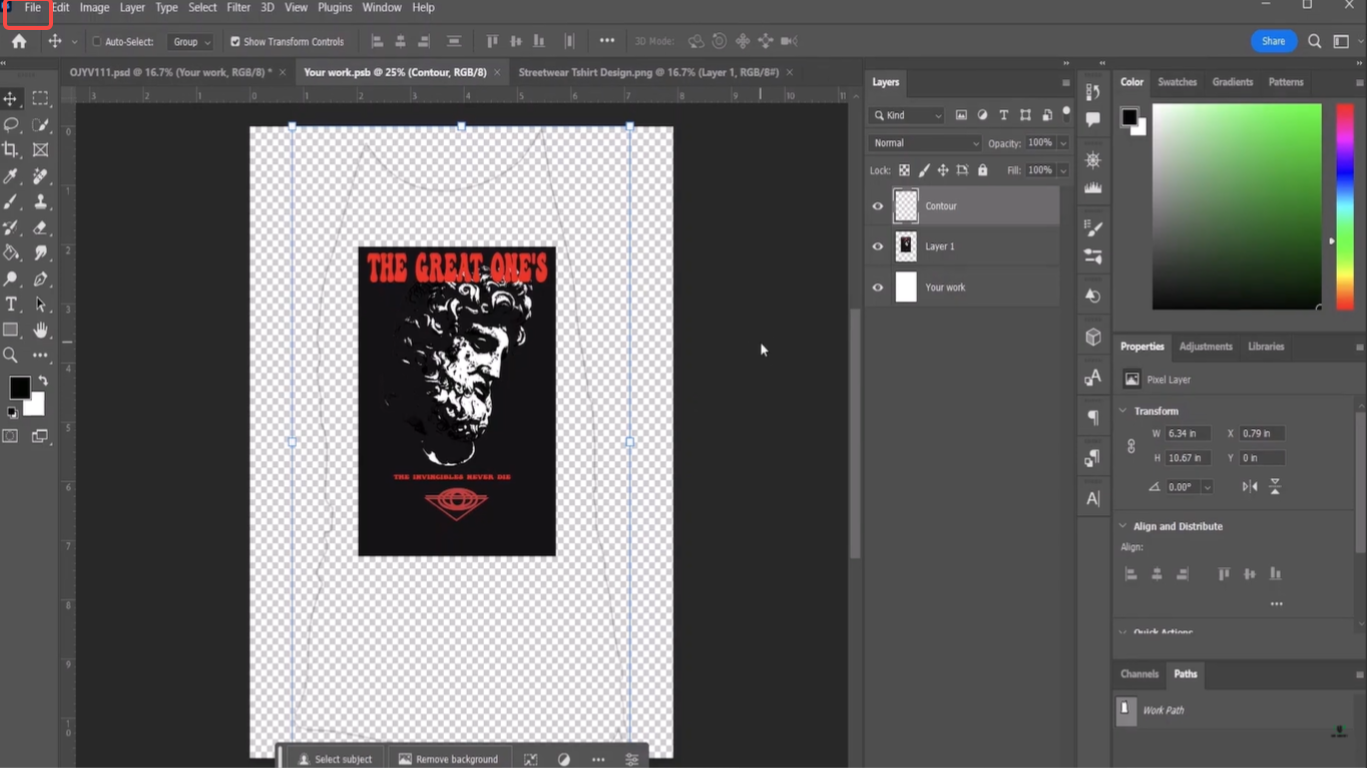The image size is (1367, 768).
Task: Collapse the Align and Distribute section
Action: point(1123,526)
